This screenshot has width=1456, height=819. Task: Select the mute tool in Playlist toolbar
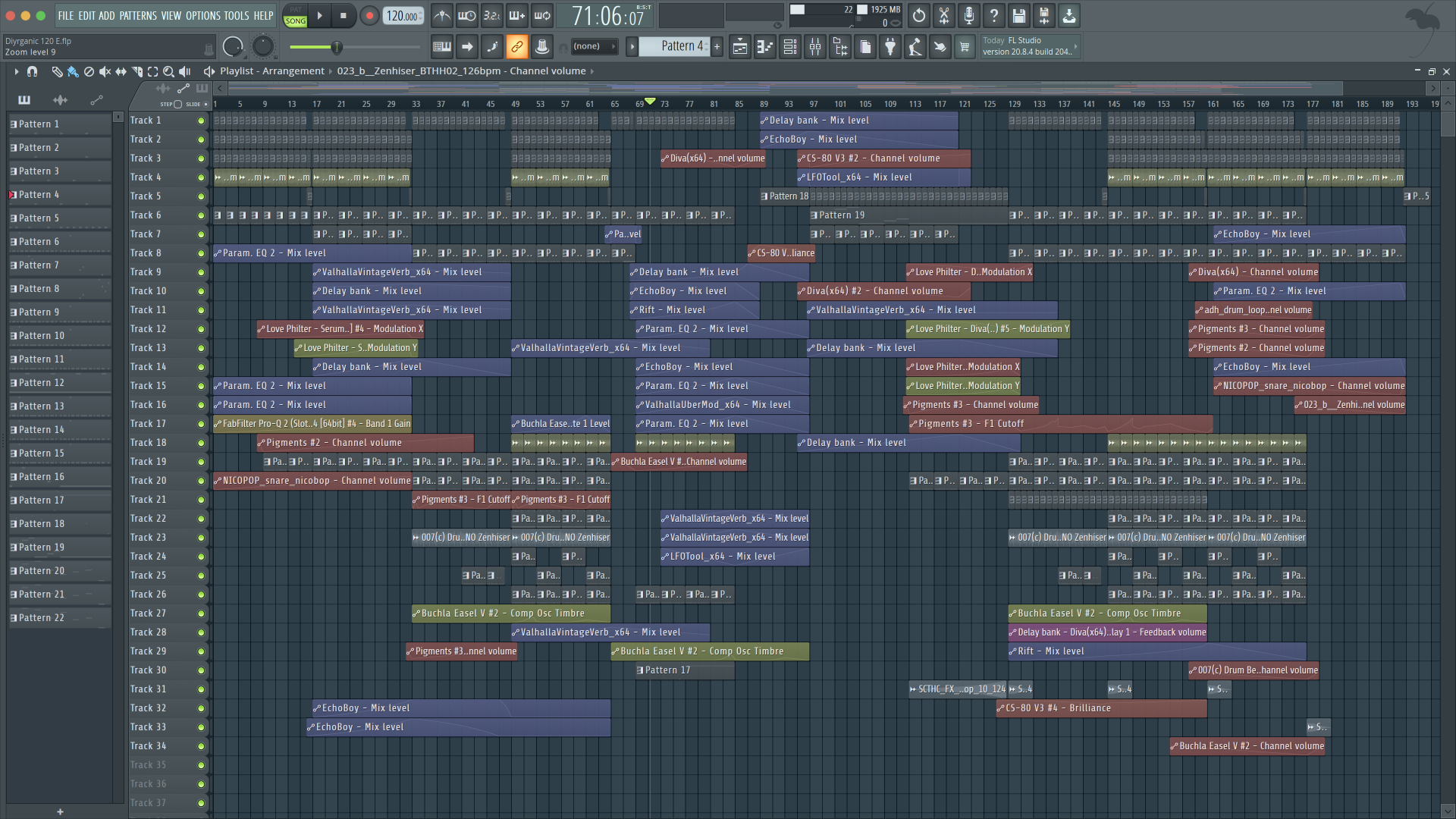(105, 71)
